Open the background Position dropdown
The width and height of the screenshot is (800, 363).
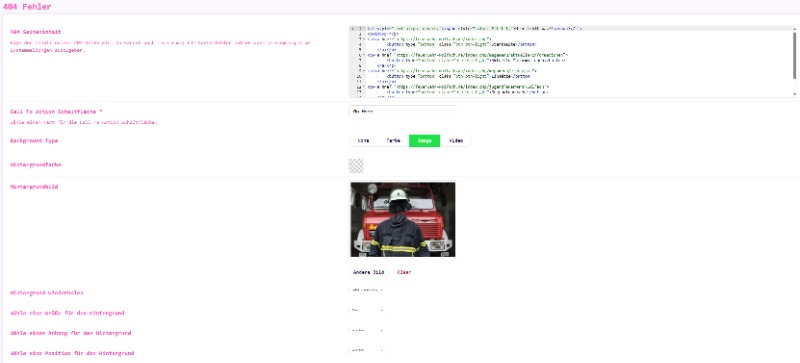366,351
